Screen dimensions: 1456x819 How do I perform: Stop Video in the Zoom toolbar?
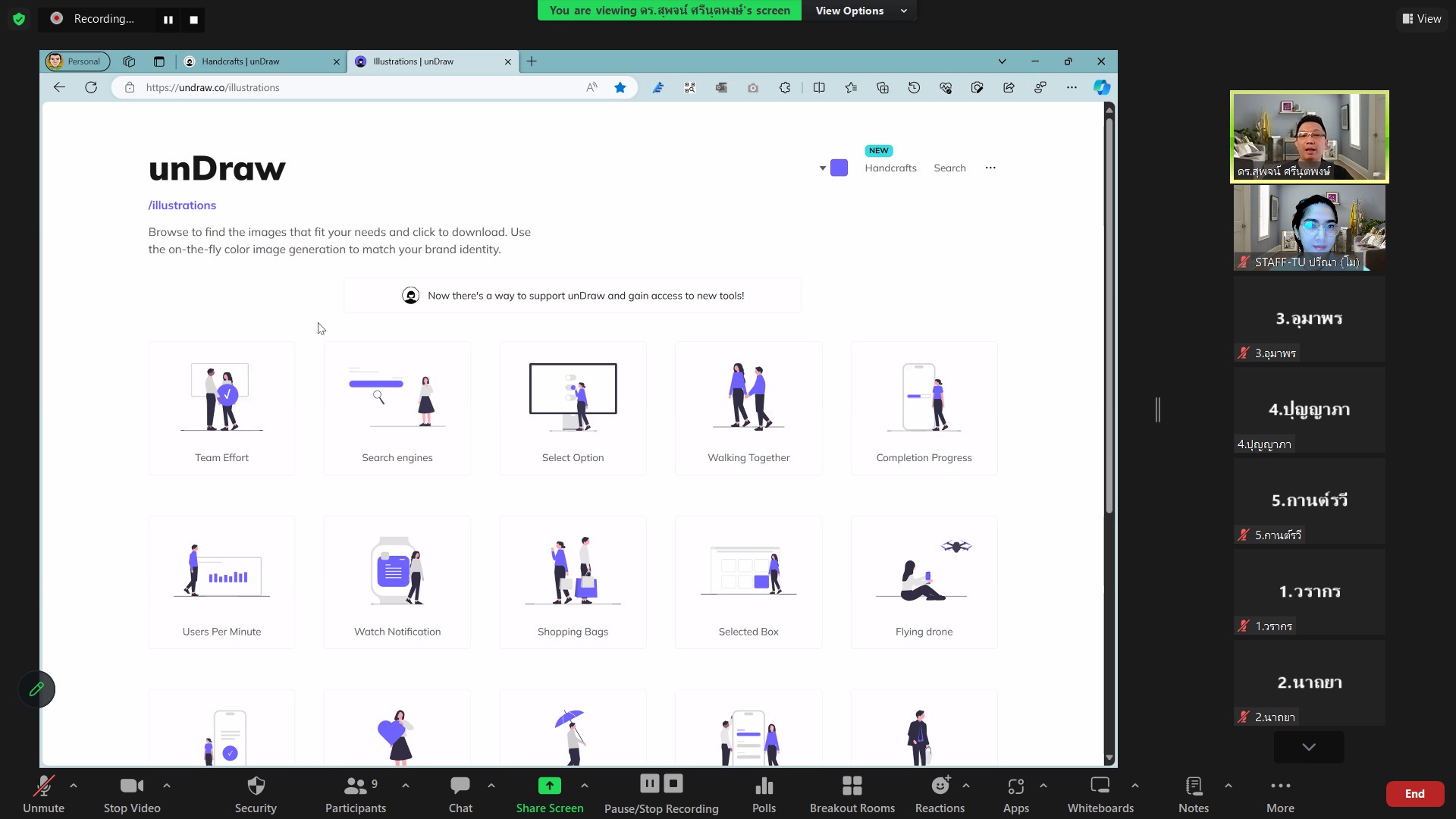click(132, 794)
